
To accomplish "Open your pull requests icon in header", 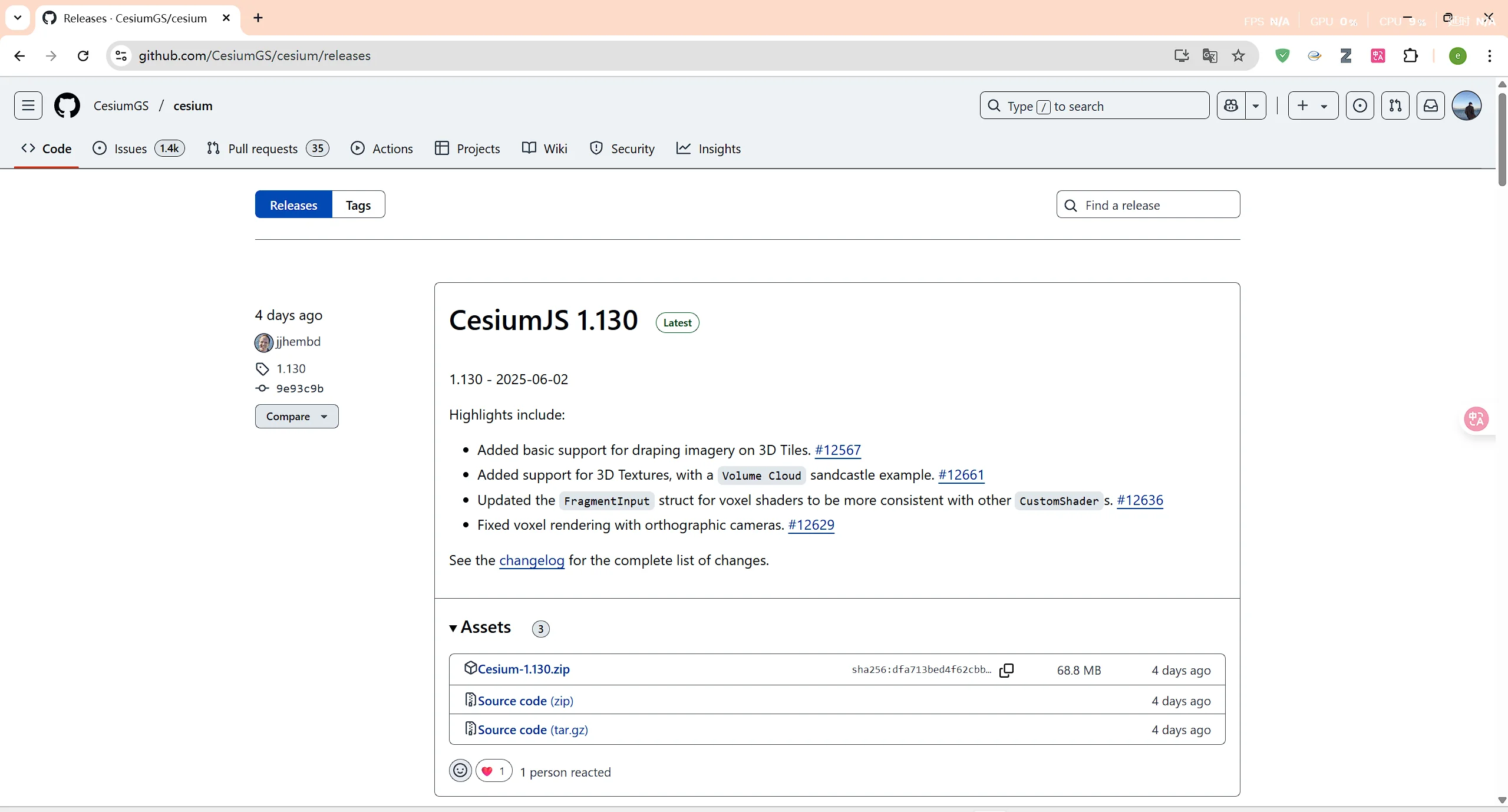I will (1395, 105).
